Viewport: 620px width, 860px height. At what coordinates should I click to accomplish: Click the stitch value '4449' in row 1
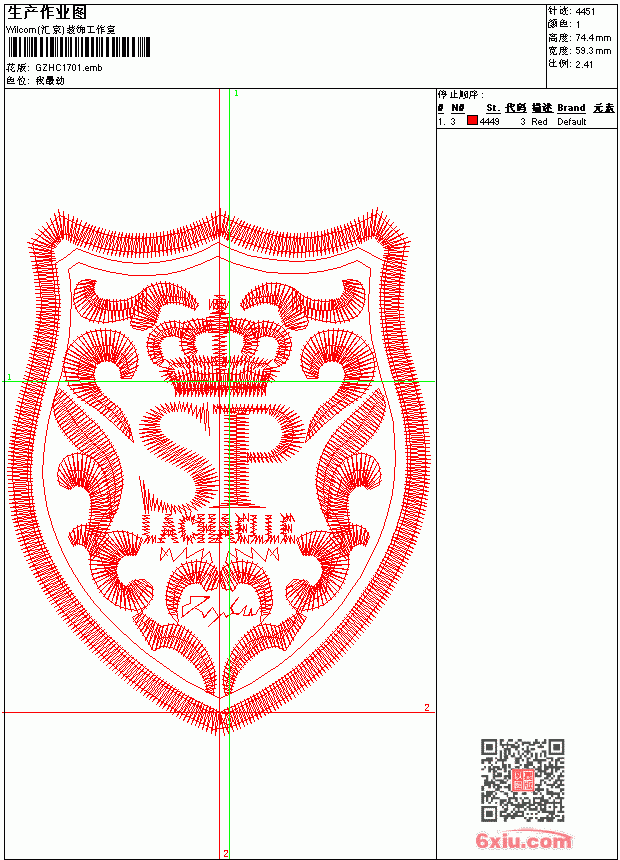pos(489,121)
